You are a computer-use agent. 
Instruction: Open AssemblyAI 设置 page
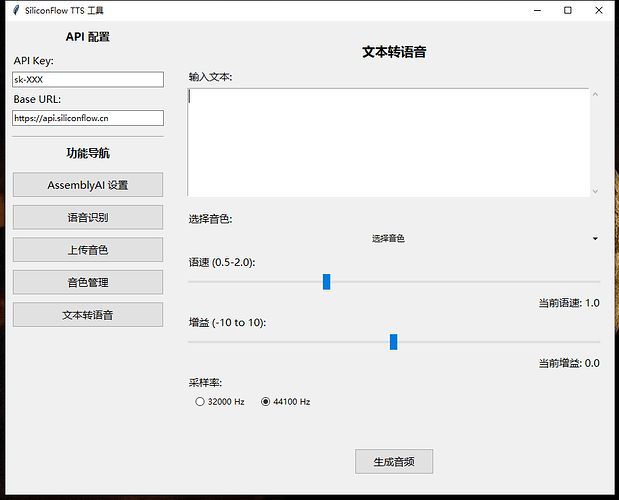(88, 184)
